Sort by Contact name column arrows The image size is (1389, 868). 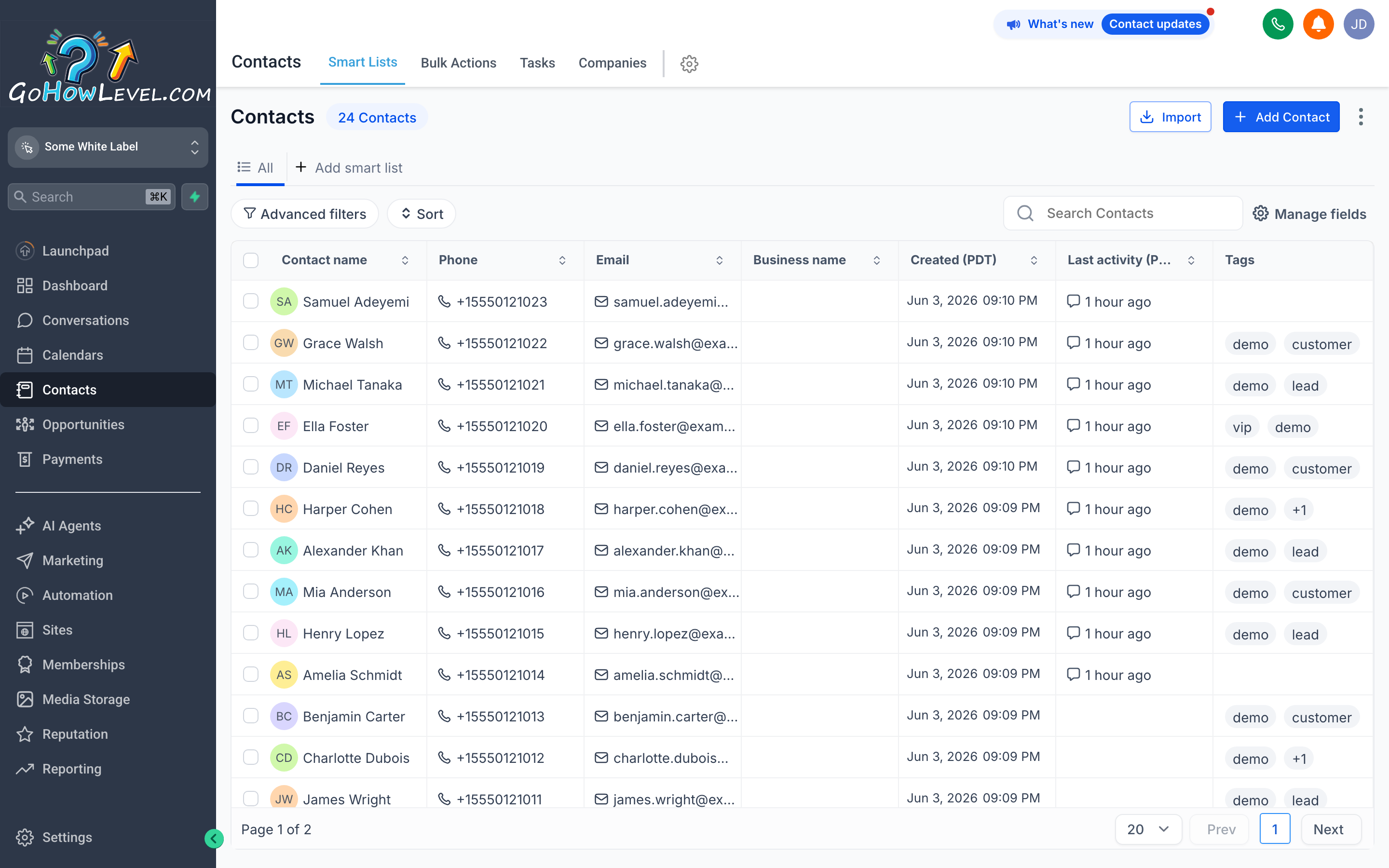point(405,260)
